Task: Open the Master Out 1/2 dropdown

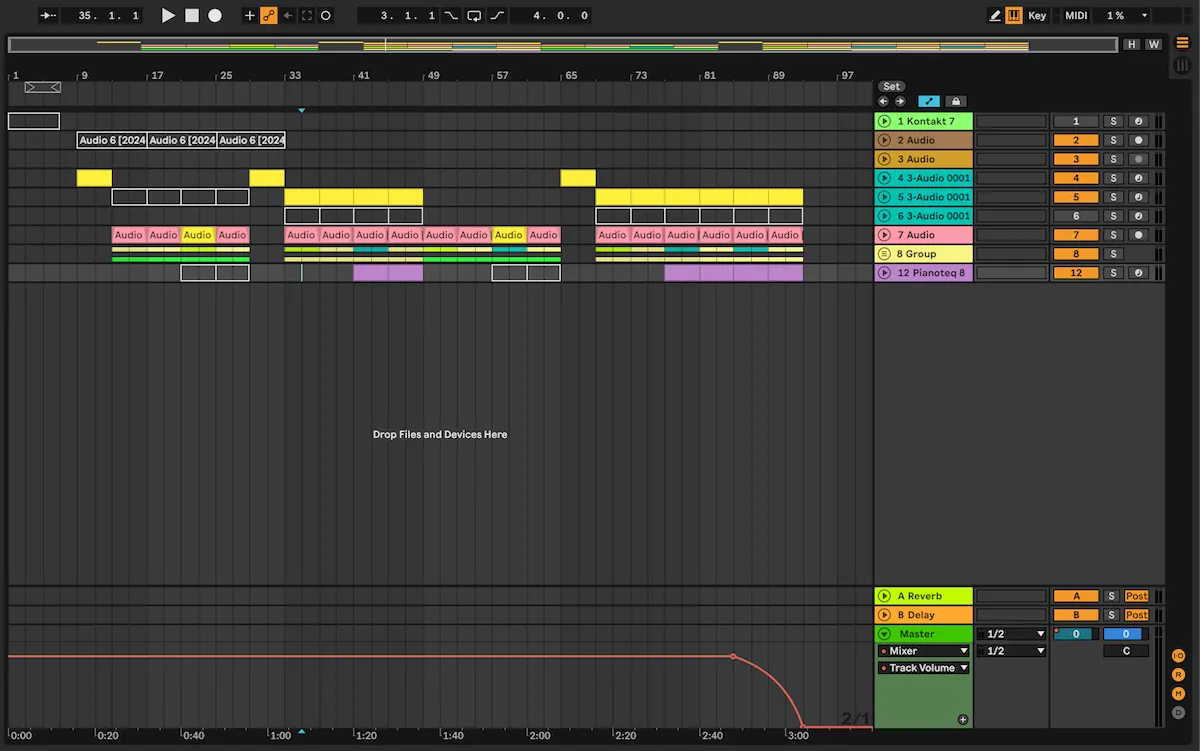Action: [1012, 651]
